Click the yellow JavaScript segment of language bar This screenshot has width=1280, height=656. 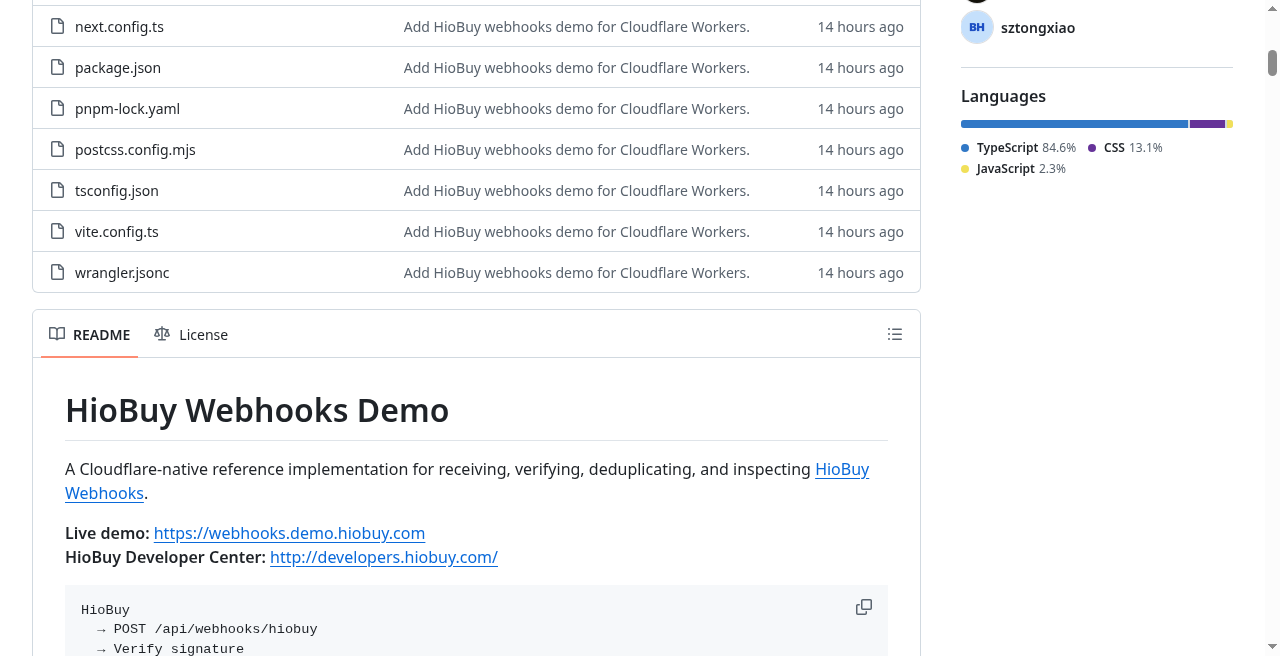(x=1230, y=124)
